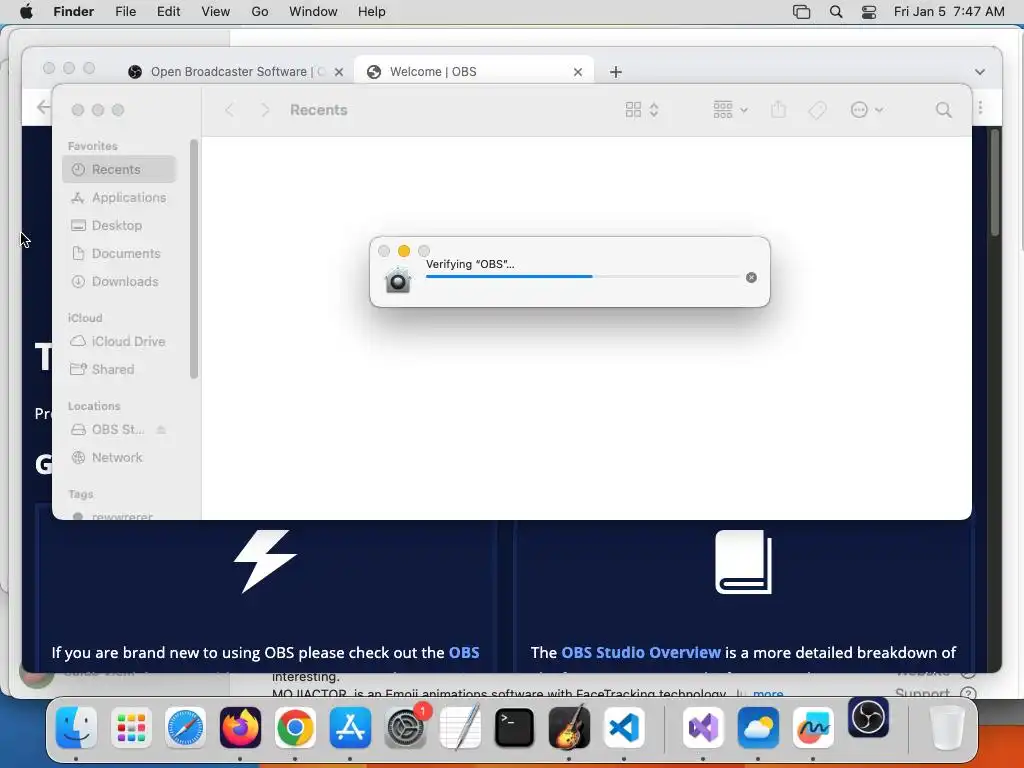Open the OBS Studio Overview link
The width and height of the screenshot is (1024, 768).
click(x=641, y=652)
